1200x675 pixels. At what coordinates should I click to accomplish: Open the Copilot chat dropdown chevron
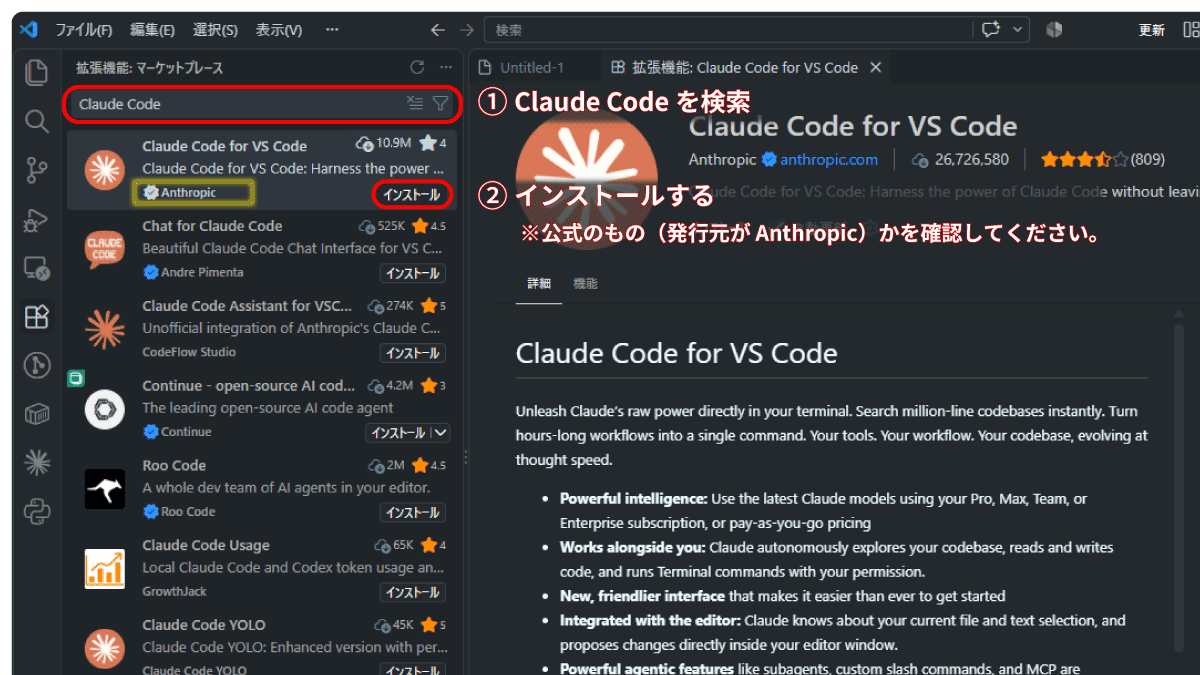click(1018, 30)
